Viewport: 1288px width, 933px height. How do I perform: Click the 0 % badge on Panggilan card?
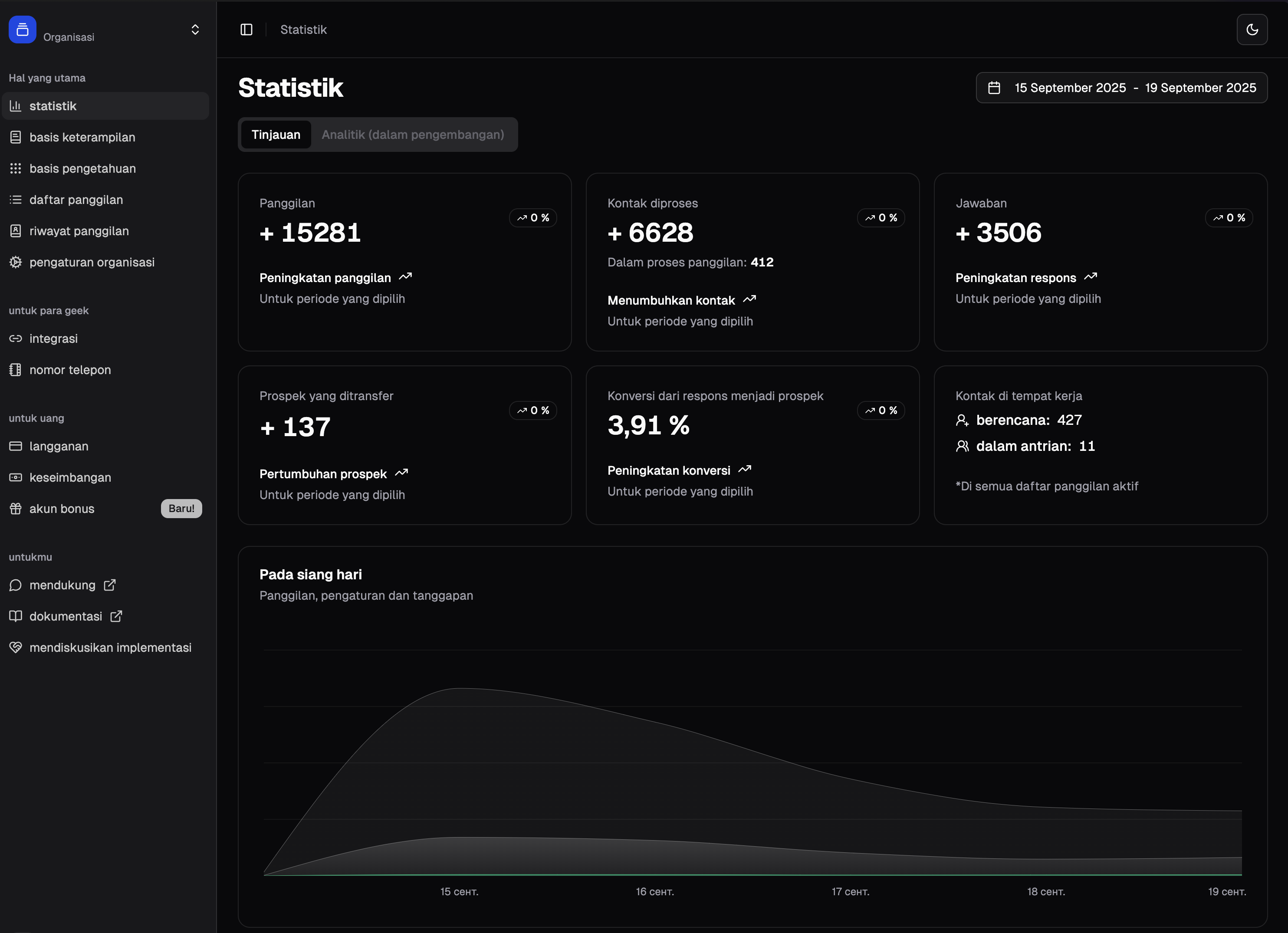533,217
